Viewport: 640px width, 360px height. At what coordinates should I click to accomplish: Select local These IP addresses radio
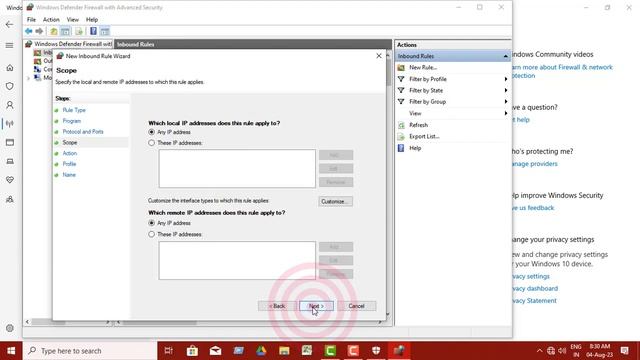click(x=152, y=143)
